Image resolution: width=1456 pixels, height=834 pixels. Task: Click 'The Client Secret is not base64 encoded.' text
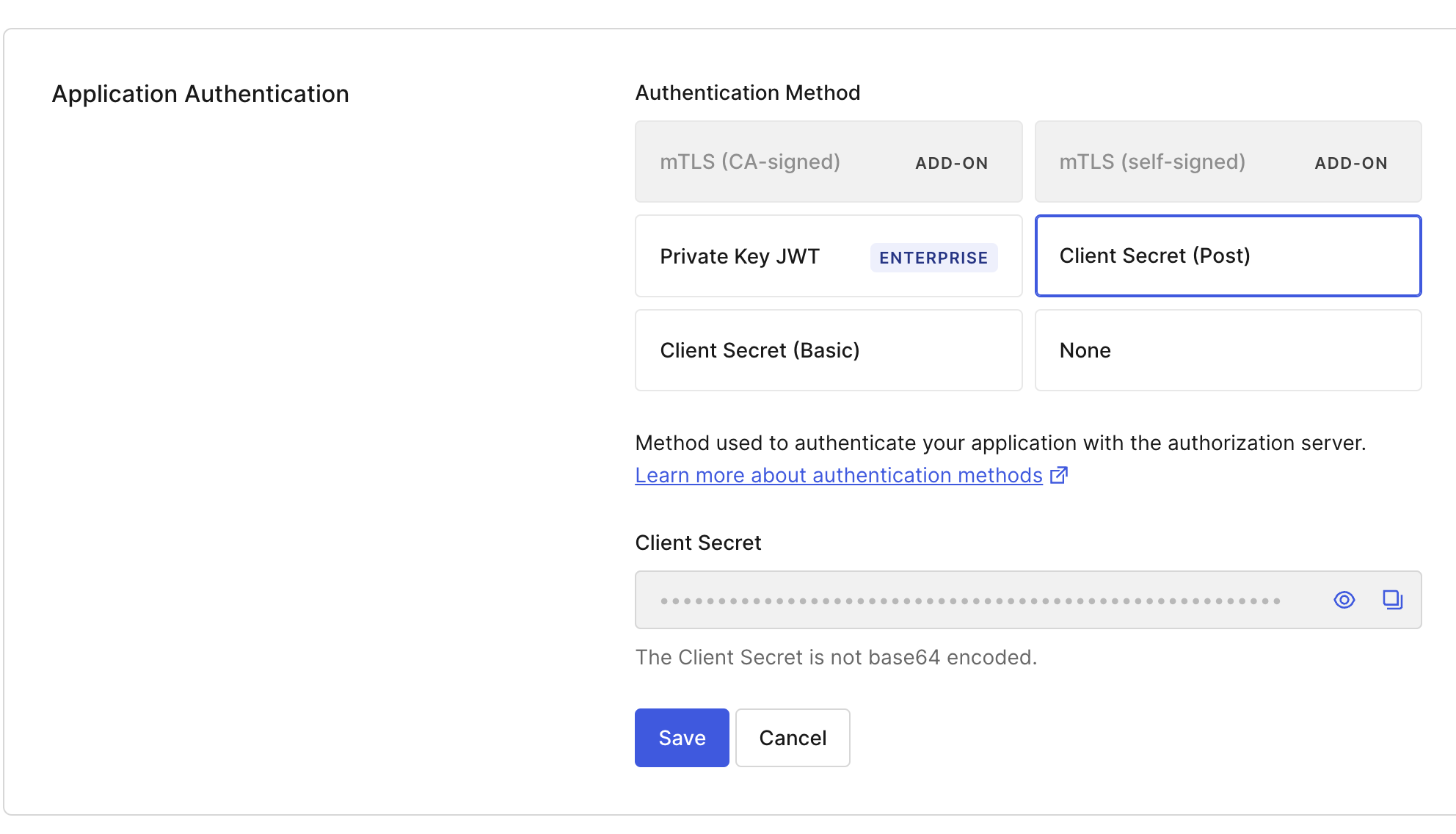click(836, 657)
